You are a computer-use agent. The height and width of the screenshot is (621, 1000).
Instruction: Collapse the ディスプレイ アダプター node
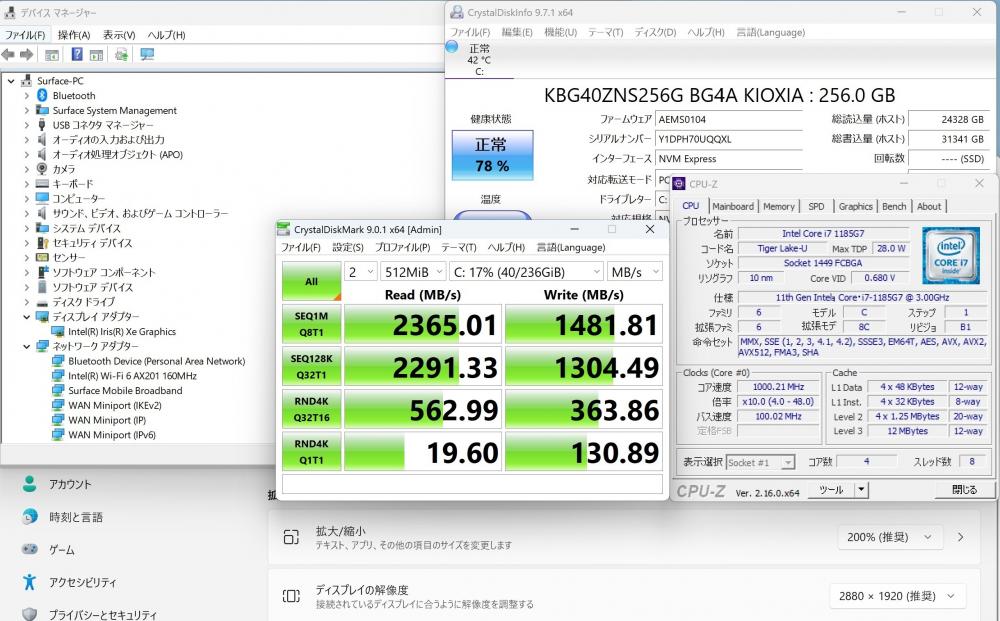click(x=26, y=317)
